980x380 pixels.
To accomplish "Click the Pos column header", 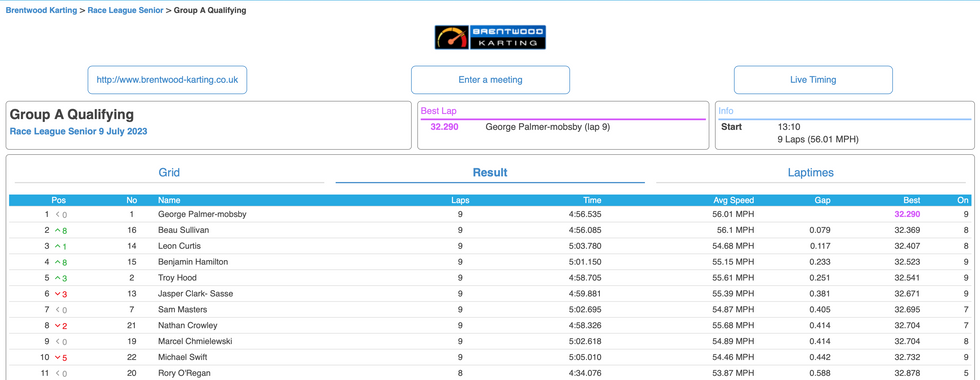I will 59,201.
